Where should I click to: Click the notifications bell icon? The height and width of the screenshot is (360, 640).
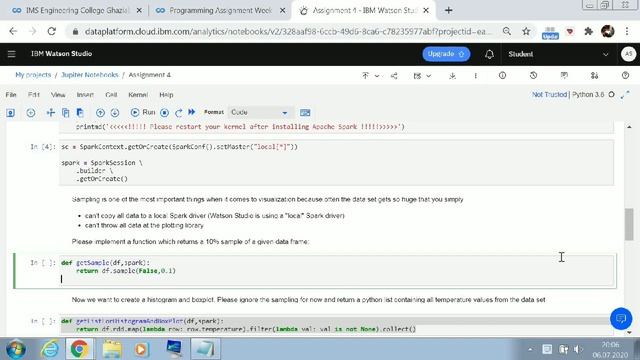pyautogui.click(x=489, y=54)
